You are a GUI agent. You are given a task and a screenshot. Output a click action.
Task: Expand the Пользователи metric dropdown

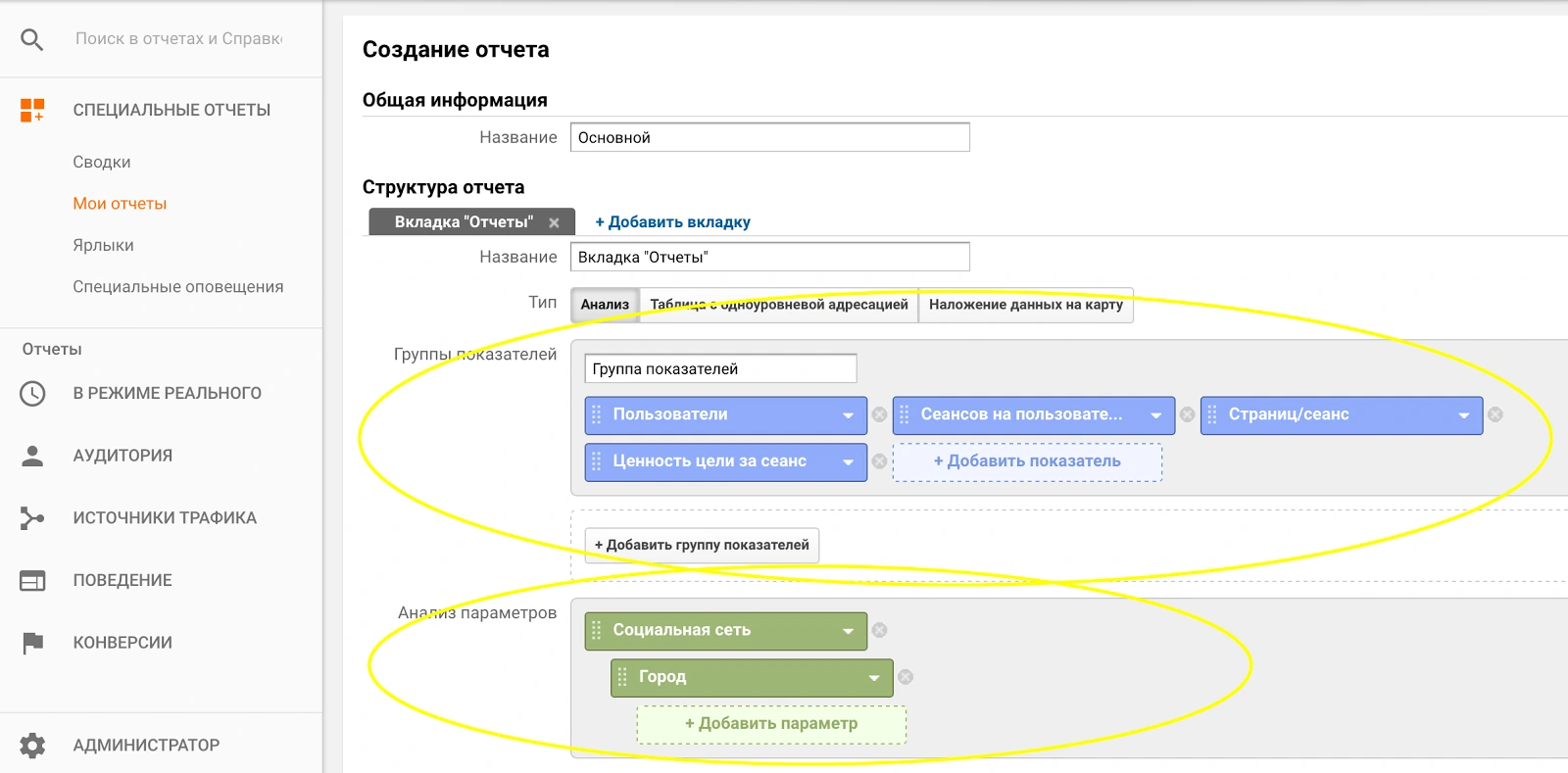pyautogui.click(x=848, y=415)
